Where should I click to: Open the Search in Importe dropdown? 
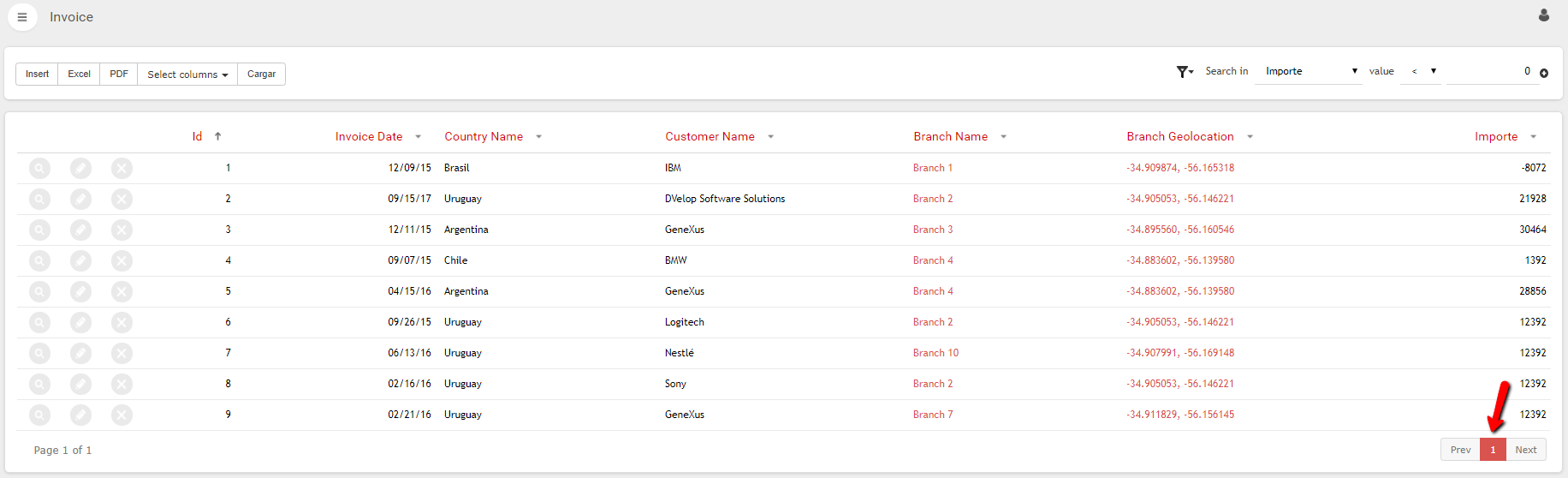1309,72
